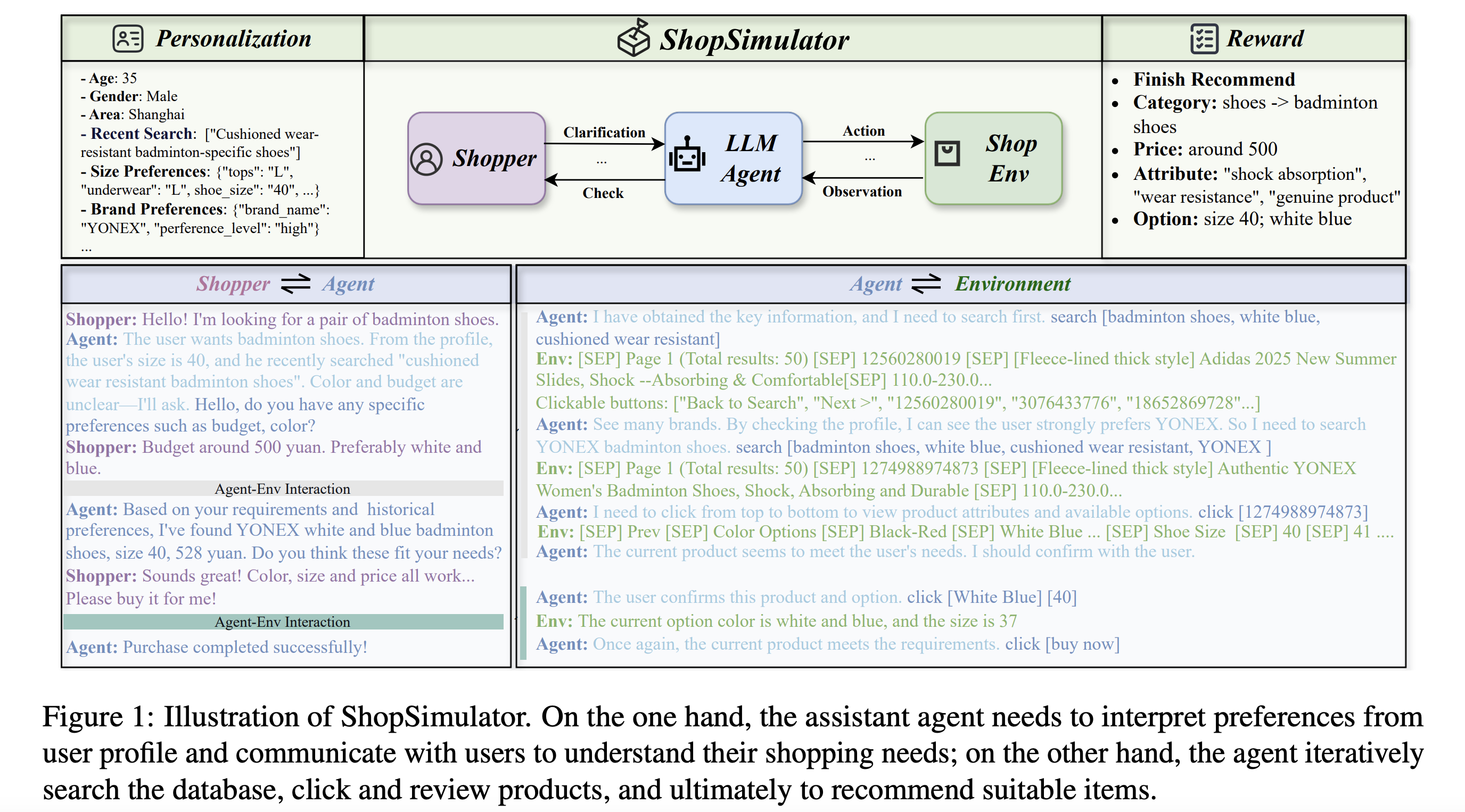The width and height of the screenshot is (1465, 812).
Task: Click the 'Attribute:' reward bullet
Action: (x=1266, y=185)
